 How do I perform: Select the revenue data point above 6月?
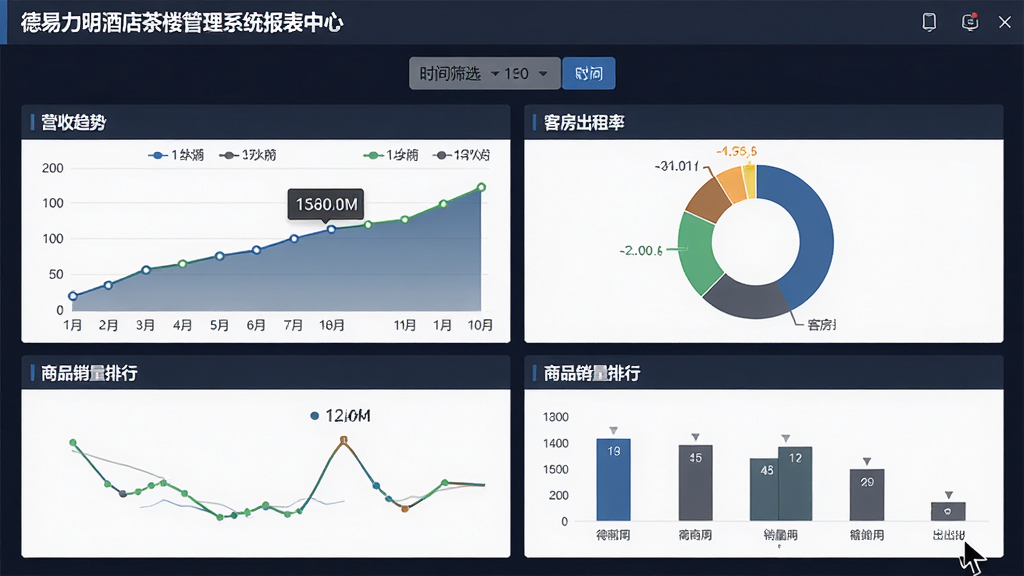pyautogui.click(x=256, y=250)
